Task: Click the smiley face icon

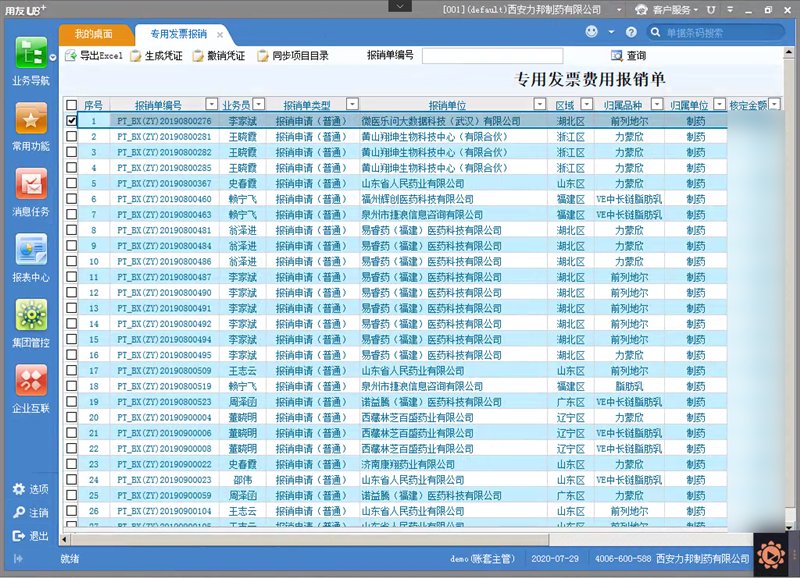Action: click(591, 32)
